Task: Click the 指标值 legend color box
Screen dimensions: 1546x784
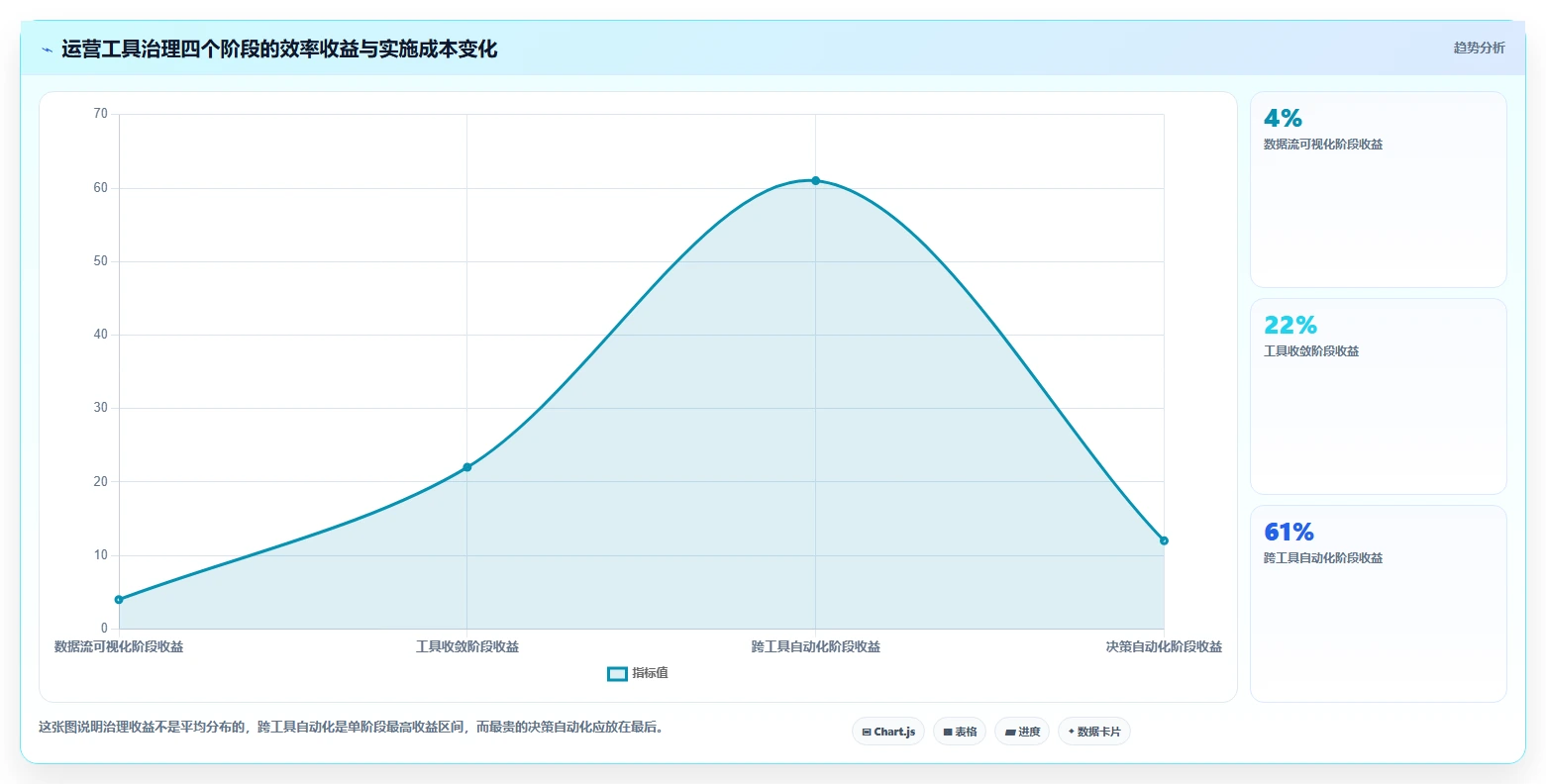Action: coord(617,674)
